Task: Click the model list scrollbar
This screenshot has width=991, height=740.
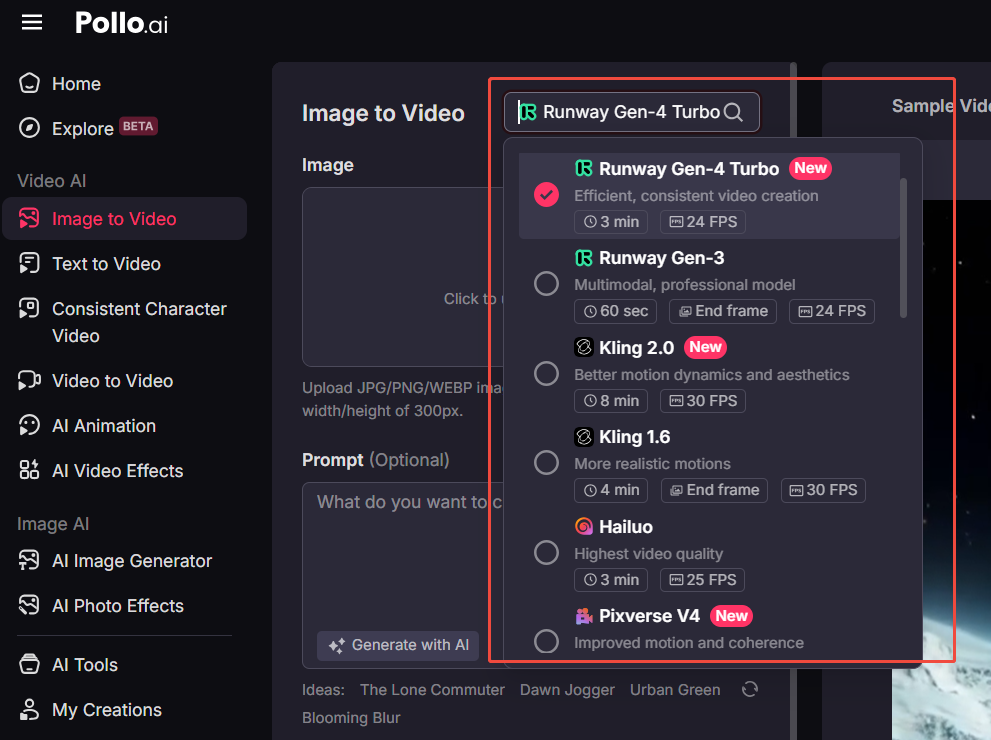Action: (903, 248)
